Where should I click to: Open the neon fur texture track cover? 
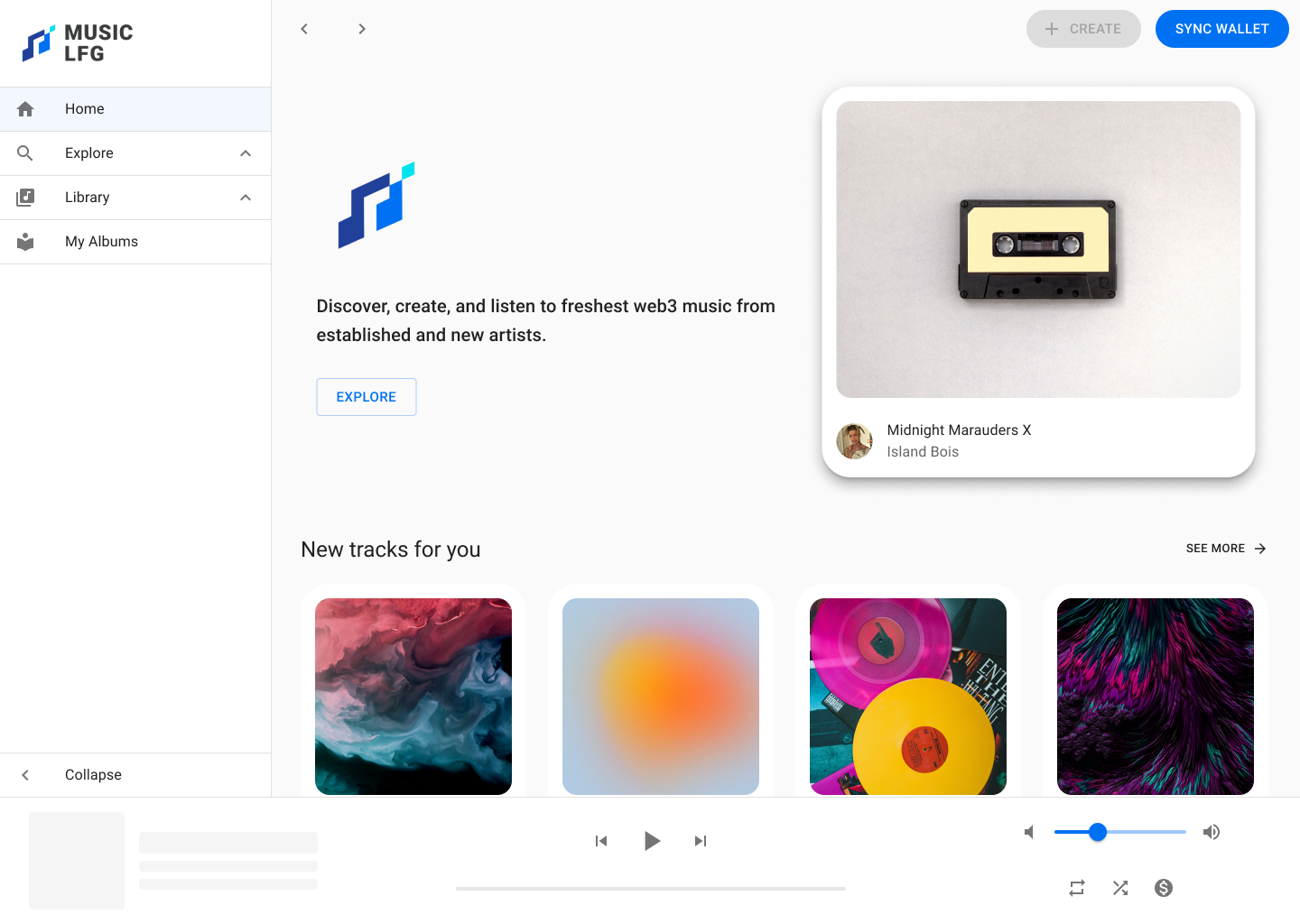pyautogui.click(x=1156, y=697)
